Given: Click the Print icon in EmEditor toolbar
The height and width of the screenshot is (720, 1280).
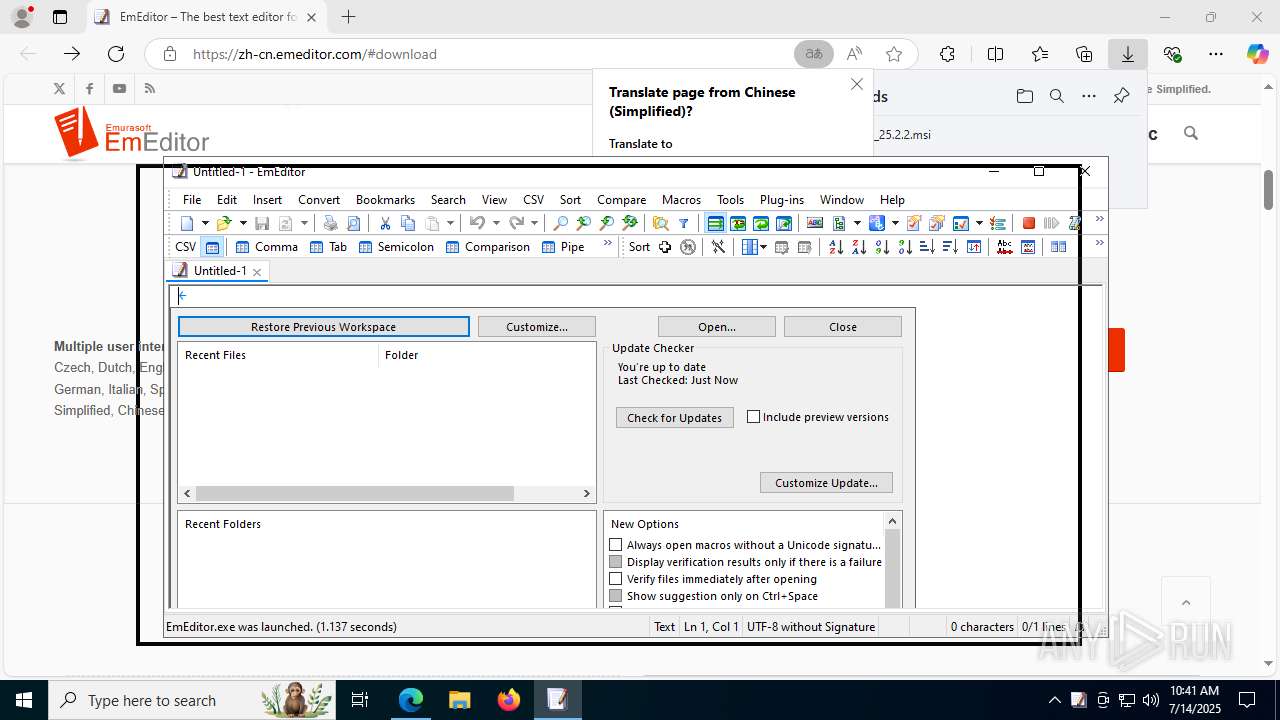Looking at the screenshot, I should pos(330,223).
